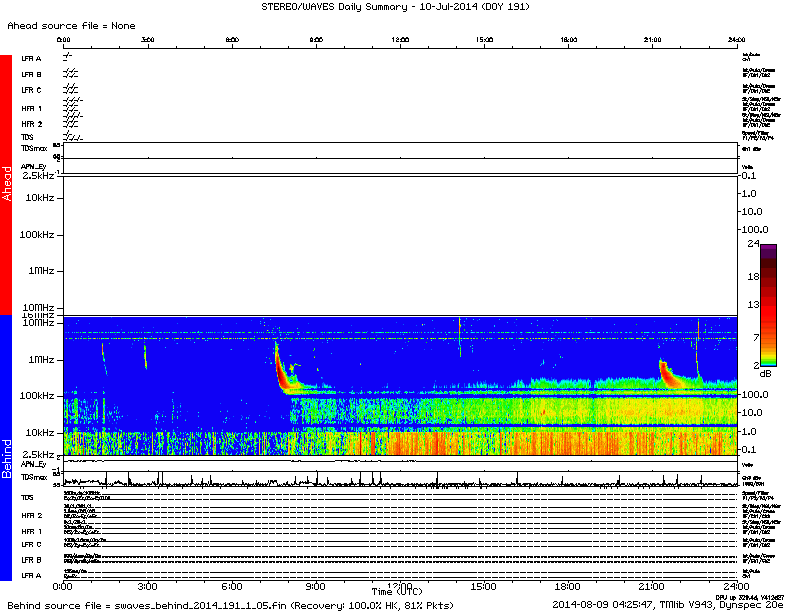The image size is (792, 612).
Task: Click the TDS label in Behind section
Action: [27, 498]
